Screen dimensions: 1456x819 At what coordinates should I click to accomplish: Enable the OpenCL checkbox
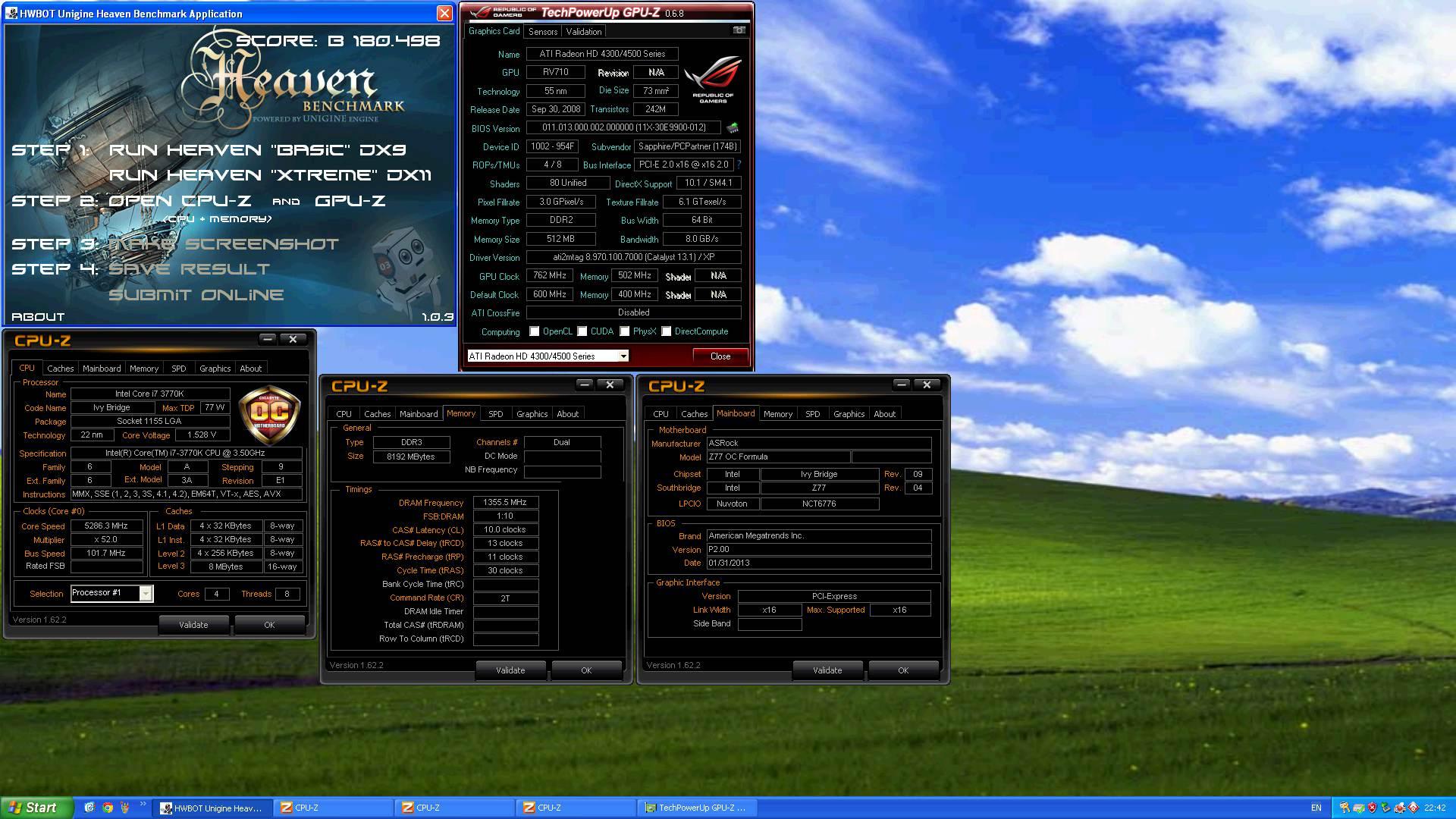point(535,331)
